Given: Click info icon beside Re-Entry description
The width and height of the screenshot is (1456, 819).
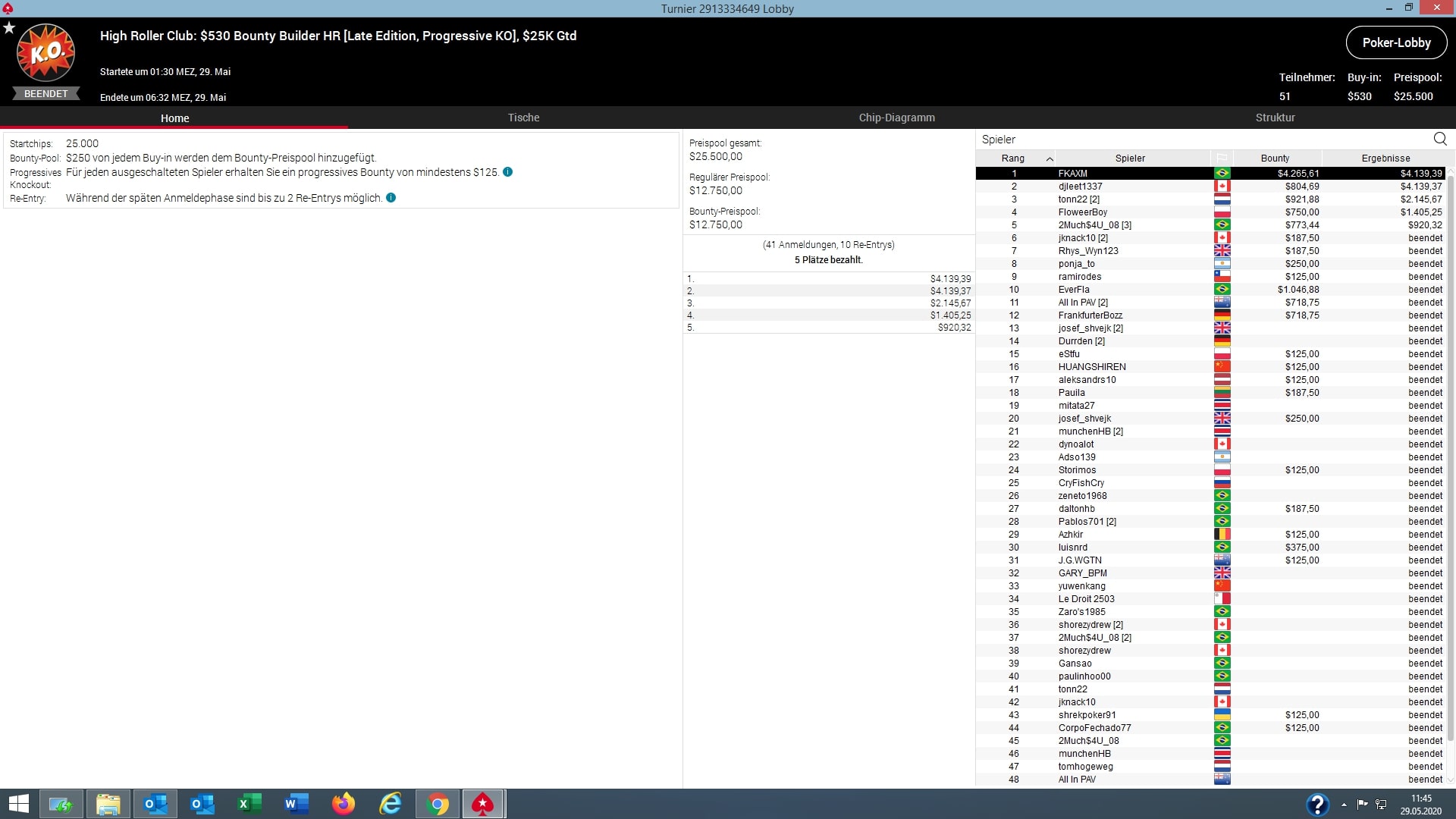Looking at the screenshot, I should [x=391, y=198].
